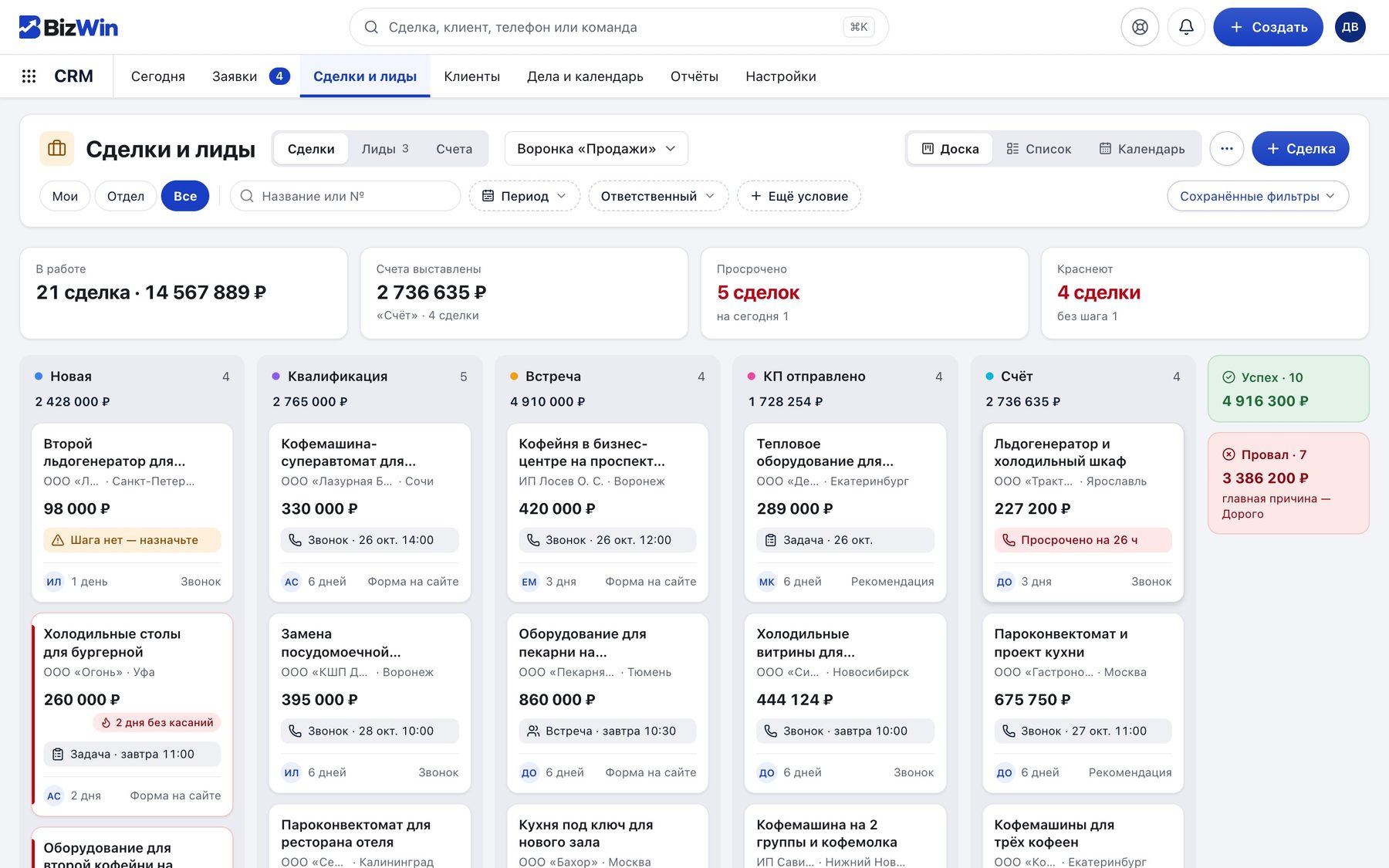This screenshot has width=1389, height=868.
Task: Open the Воронка «Продажи» dropdown
Action: click(596, 148)
